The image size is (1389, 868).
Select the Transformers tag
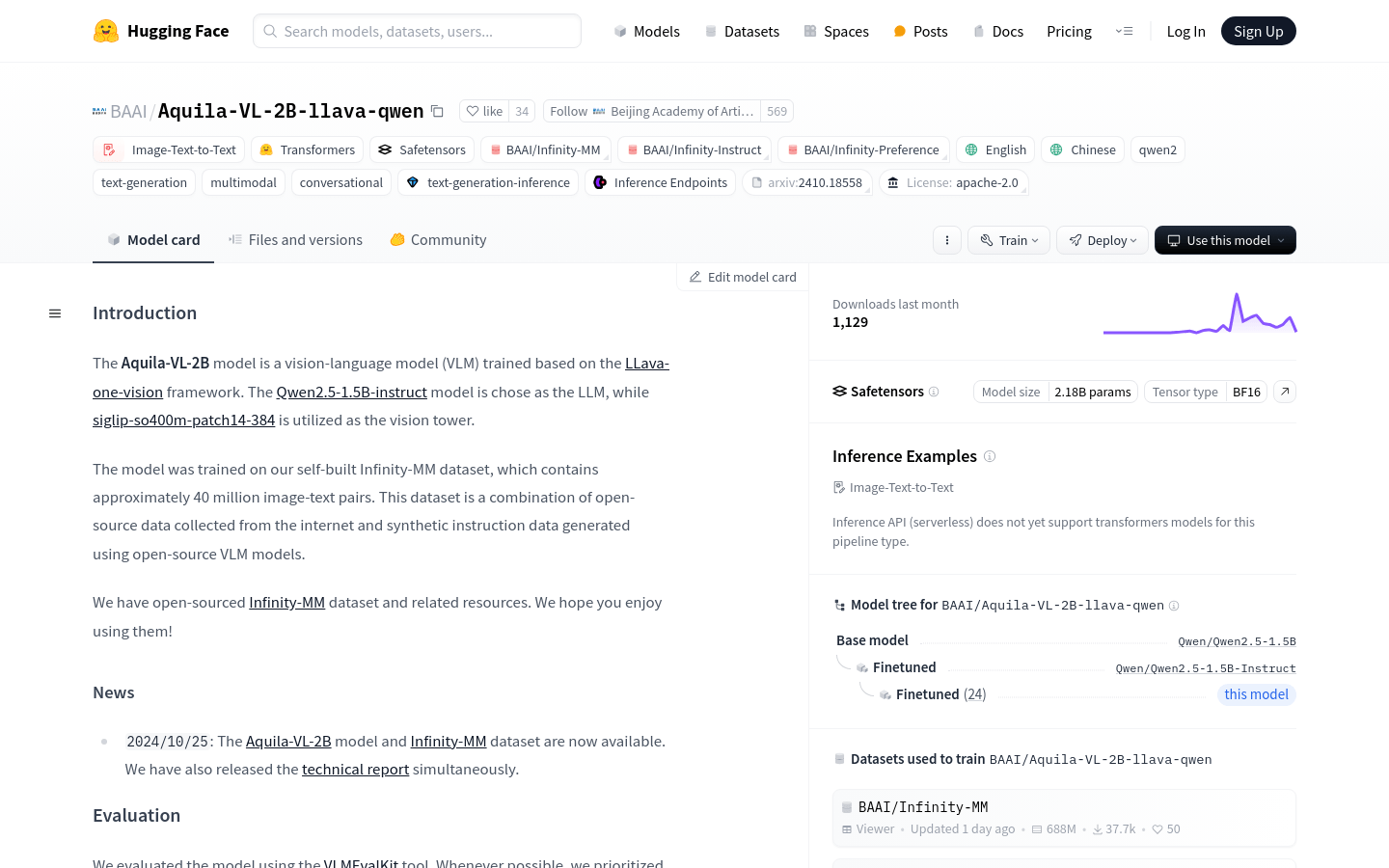(307, 149)
